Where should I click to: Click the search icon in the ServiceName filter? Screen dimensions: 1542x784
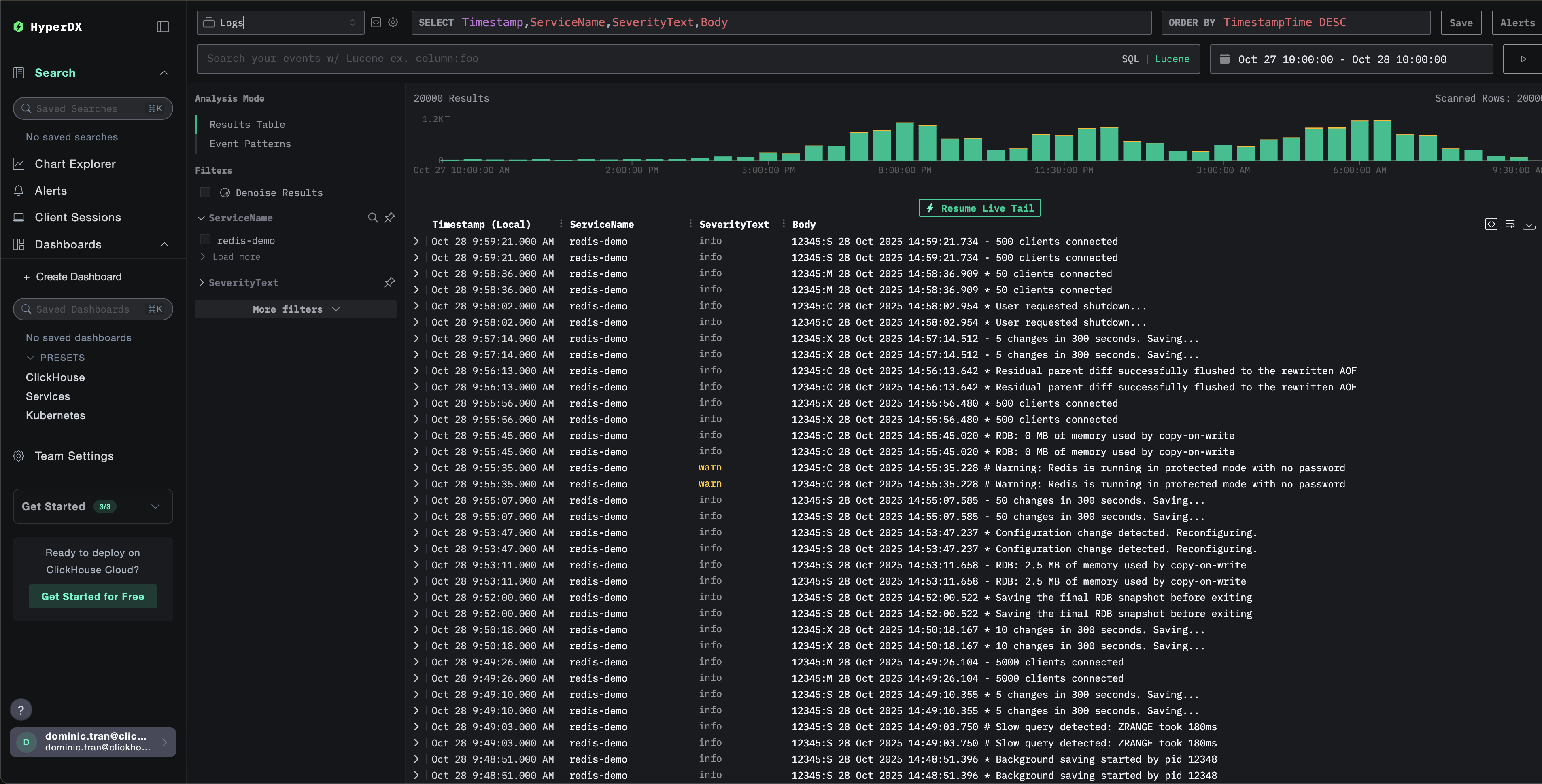372,218
